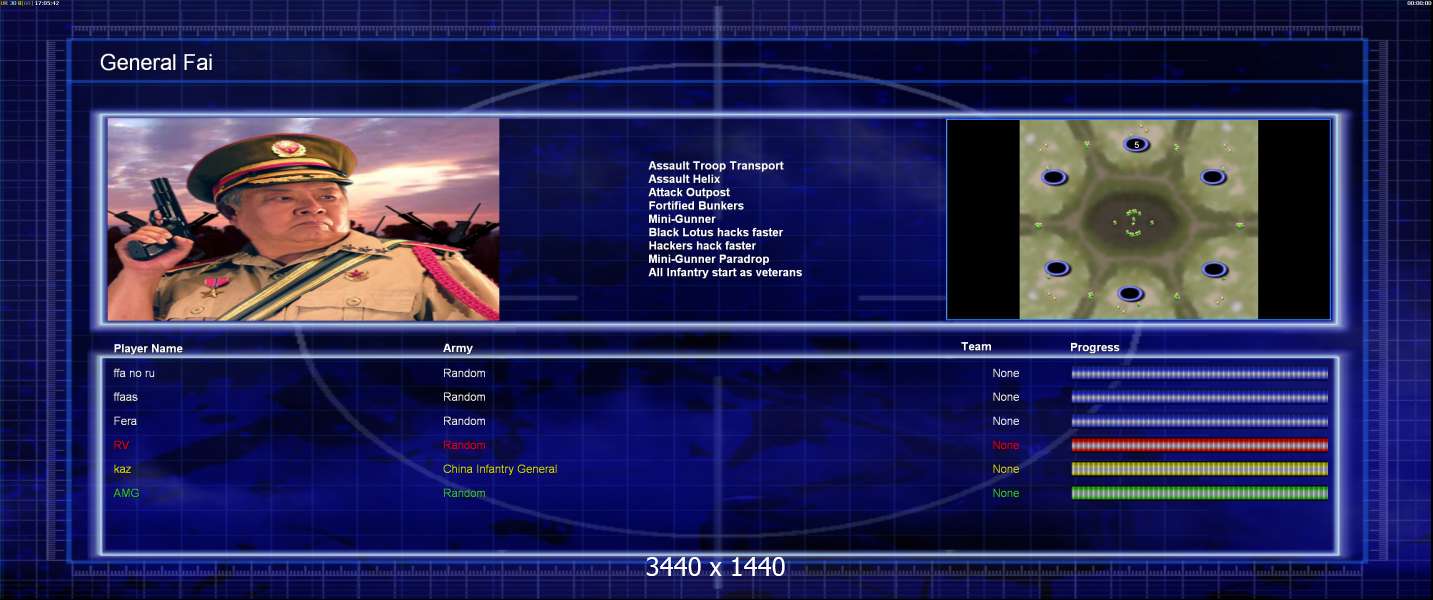
Task: Click red Random army in RV row
Action: coord(464,445)
